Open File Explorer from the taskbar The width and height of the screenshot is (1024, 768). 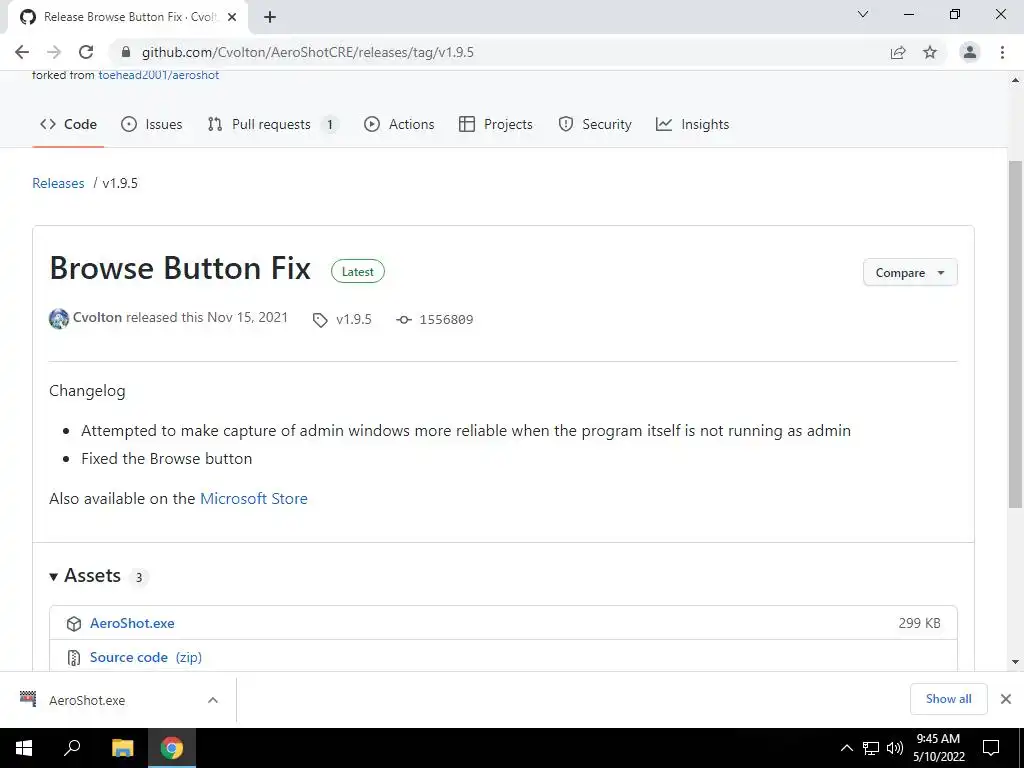(x=122, y=748)
